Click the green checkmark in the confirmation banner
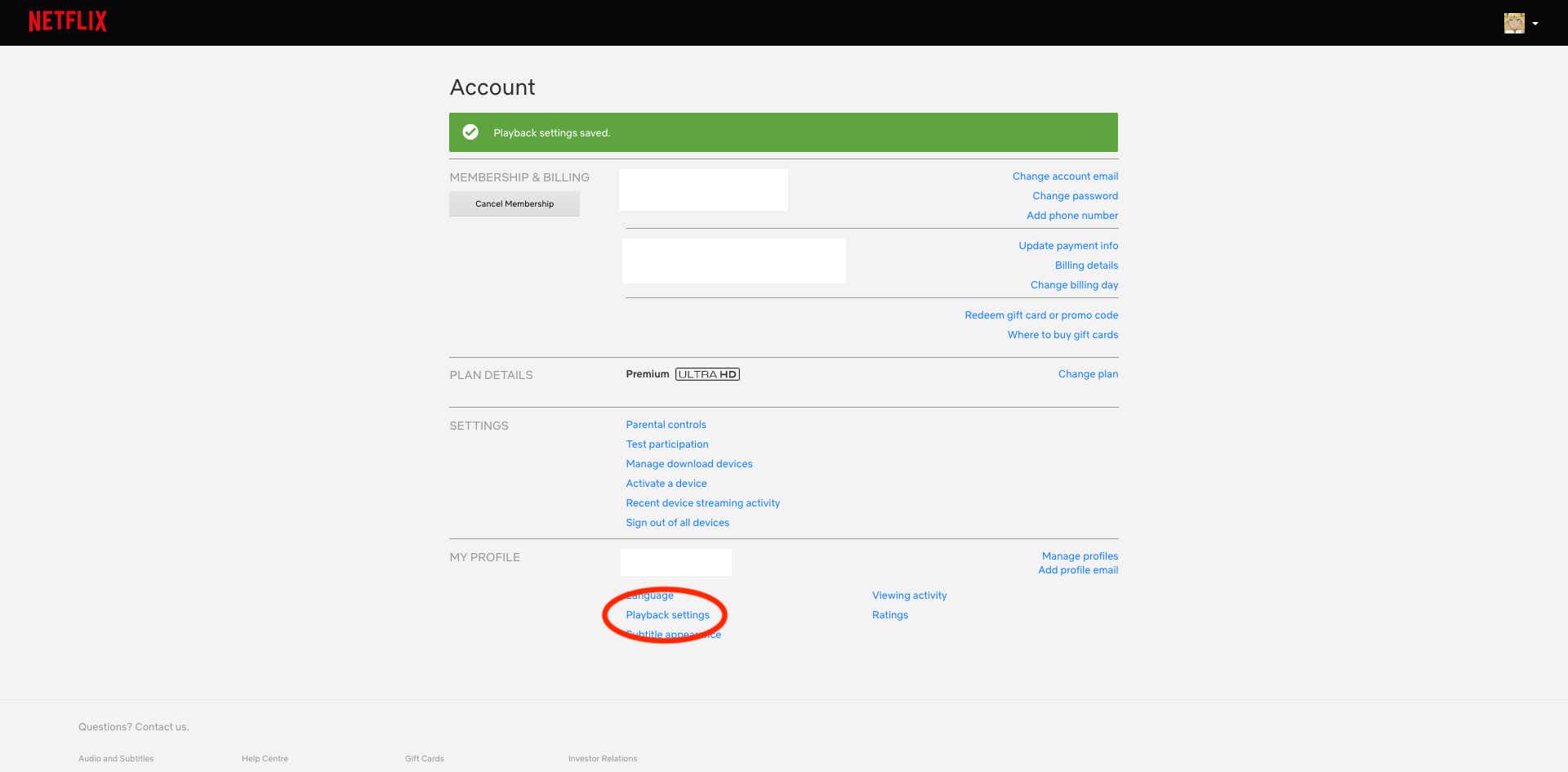Image resolution: width=1568 pixels, height=772 pixels. click(x=470, y=132)
